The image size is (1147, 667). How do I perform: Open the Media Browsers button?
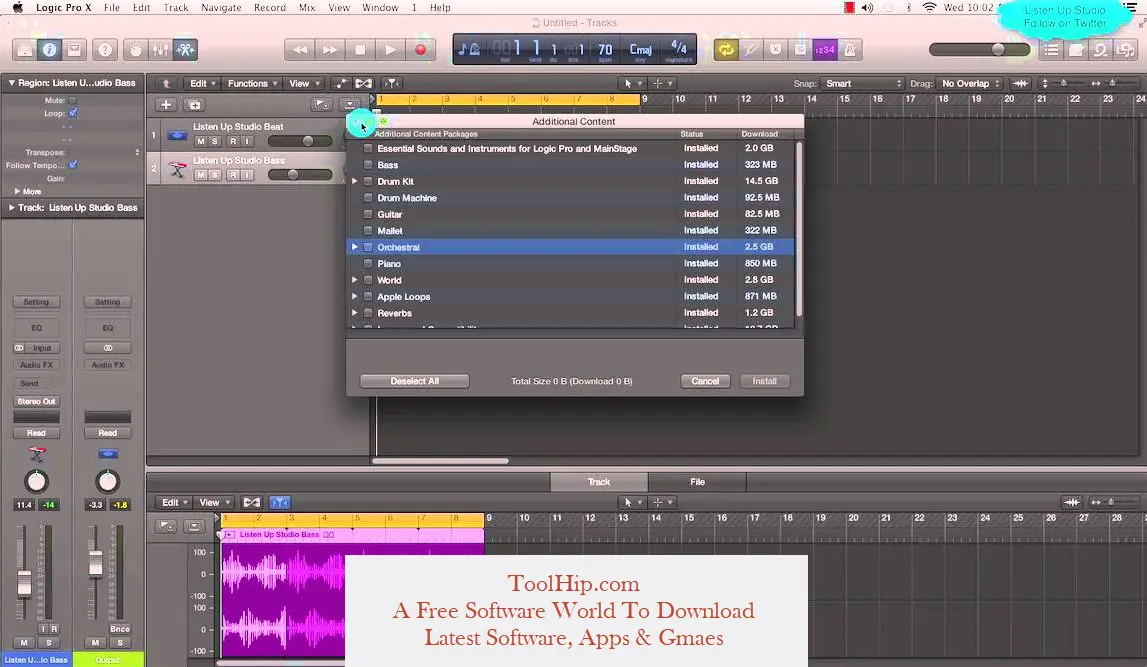pyautogui.click(x=1125, y=50)
